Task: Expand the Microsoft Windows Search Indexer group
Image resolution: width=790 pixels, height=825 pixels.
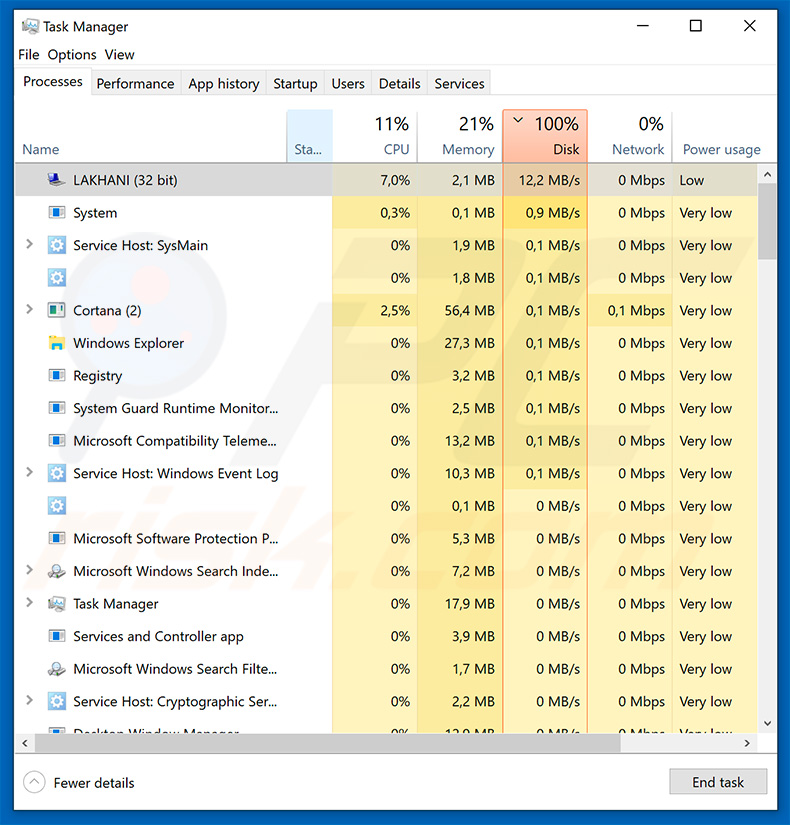Action: pos(29,570)
